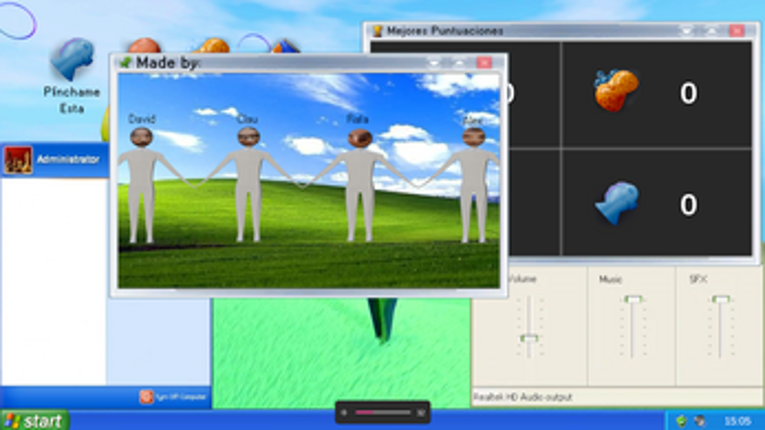This screenshot has width=765, height=430.
Task: Click the blue fish icon in scores panel
Action: click(x=616, y=203)
